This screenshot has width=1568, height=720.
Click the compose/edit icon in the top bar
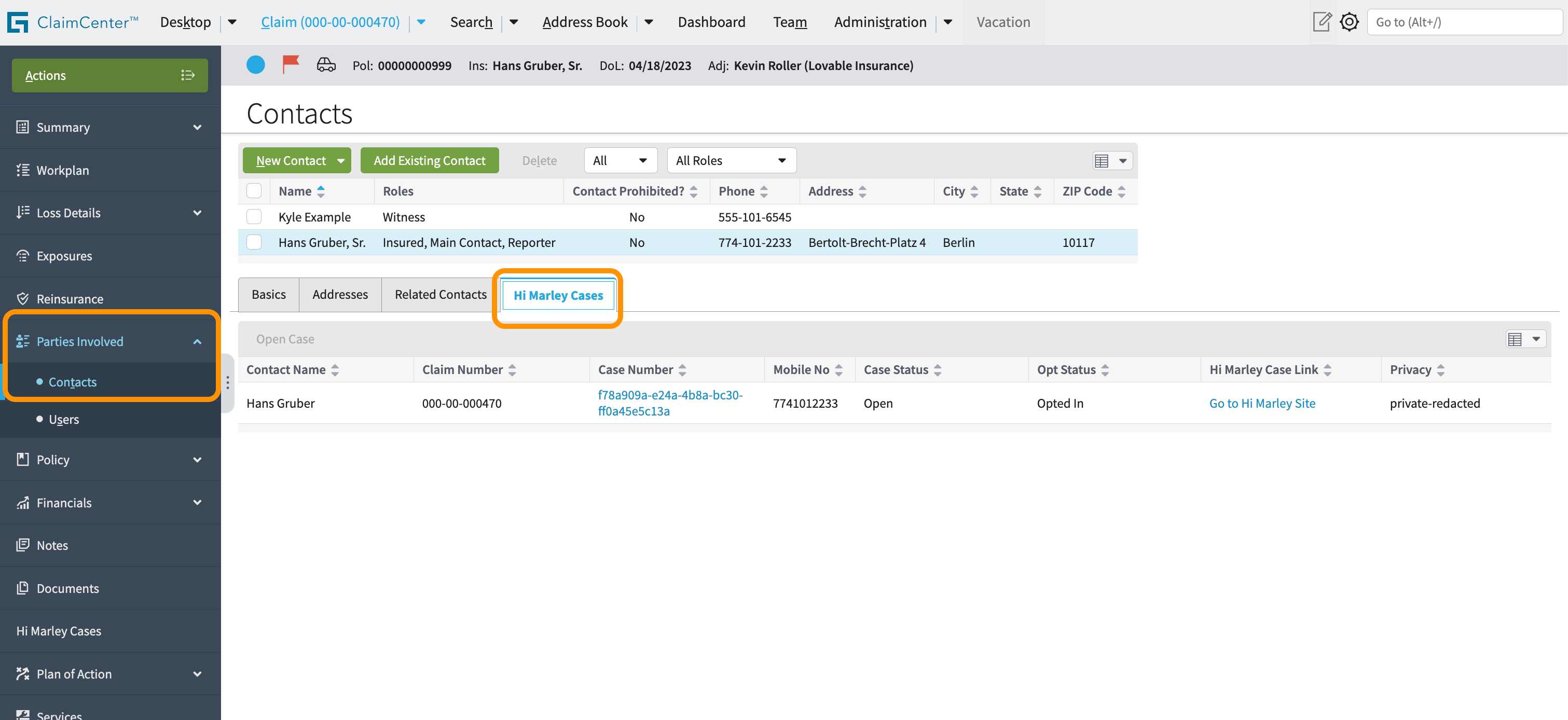[1322, 21]
